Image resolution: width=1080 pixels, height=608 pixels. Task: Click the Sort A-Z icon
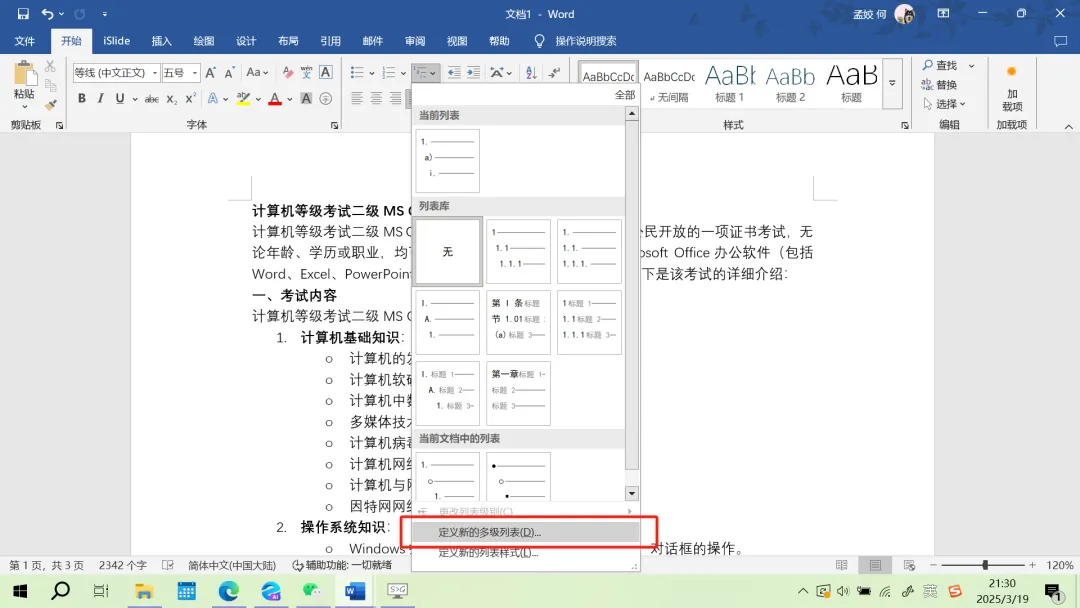click(531, 72)
